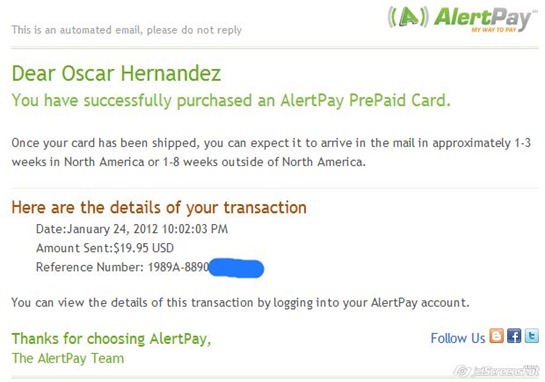Click 'Here are the details of your transaction'

[159, 208]
